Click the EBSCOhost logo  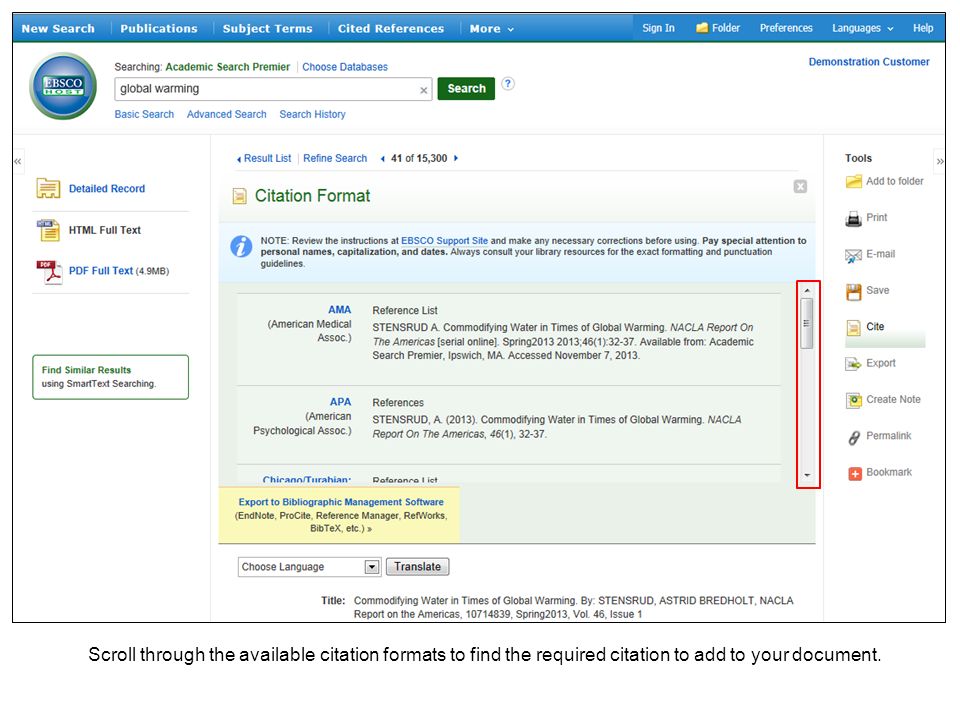point(63,86)
